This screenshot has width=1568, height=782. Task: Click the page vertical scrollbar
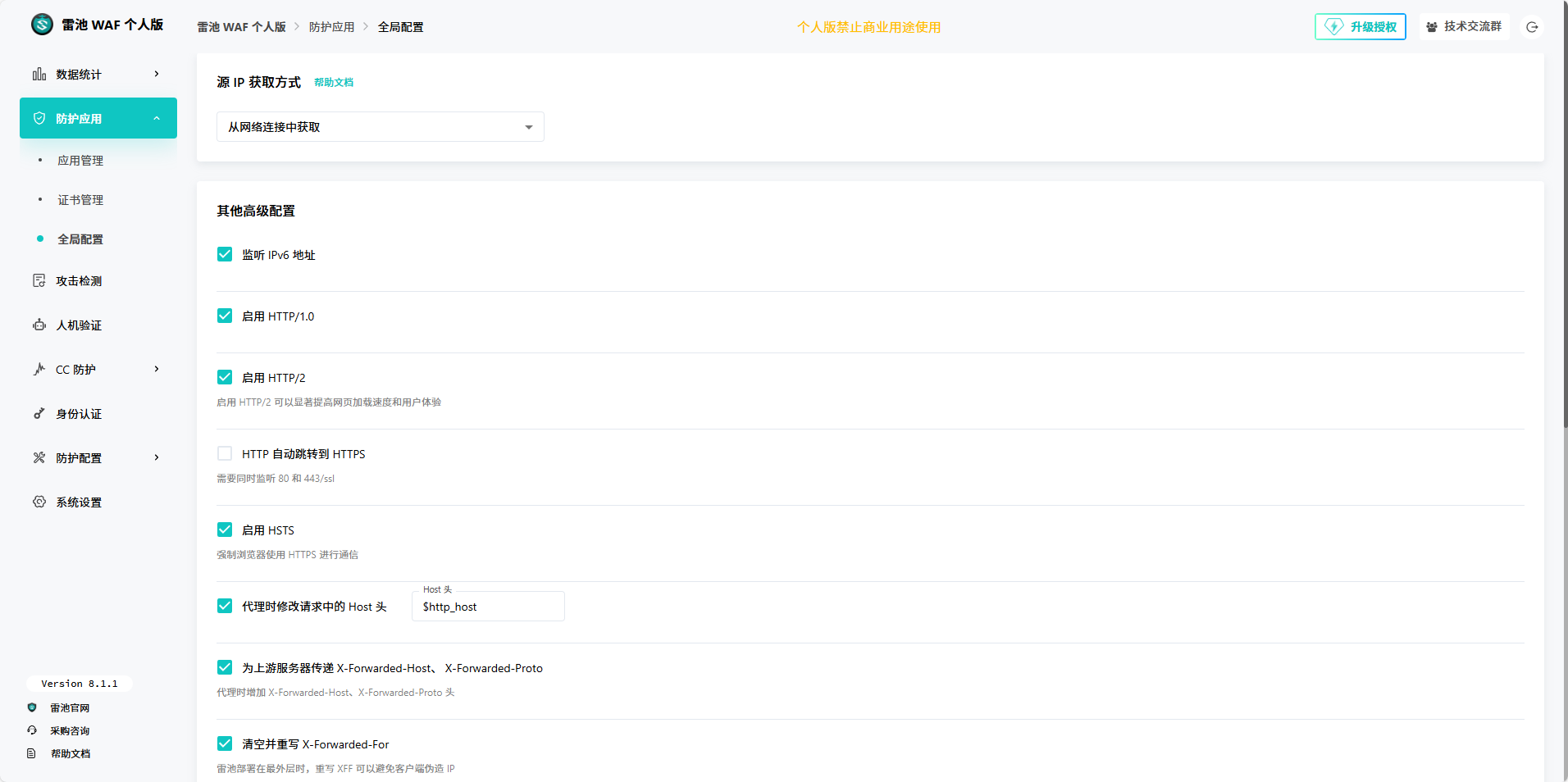point(1565,213)
